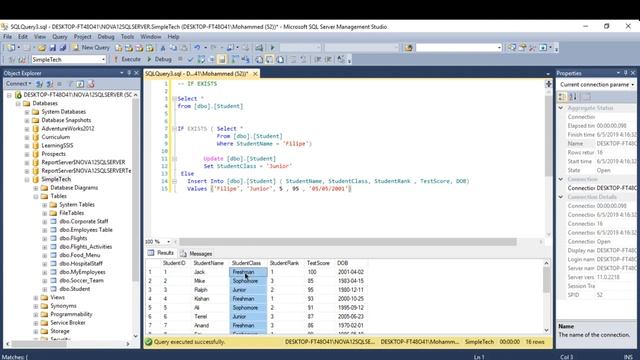
Task: Open Current connection parameters dropdown
Action: 632,84
